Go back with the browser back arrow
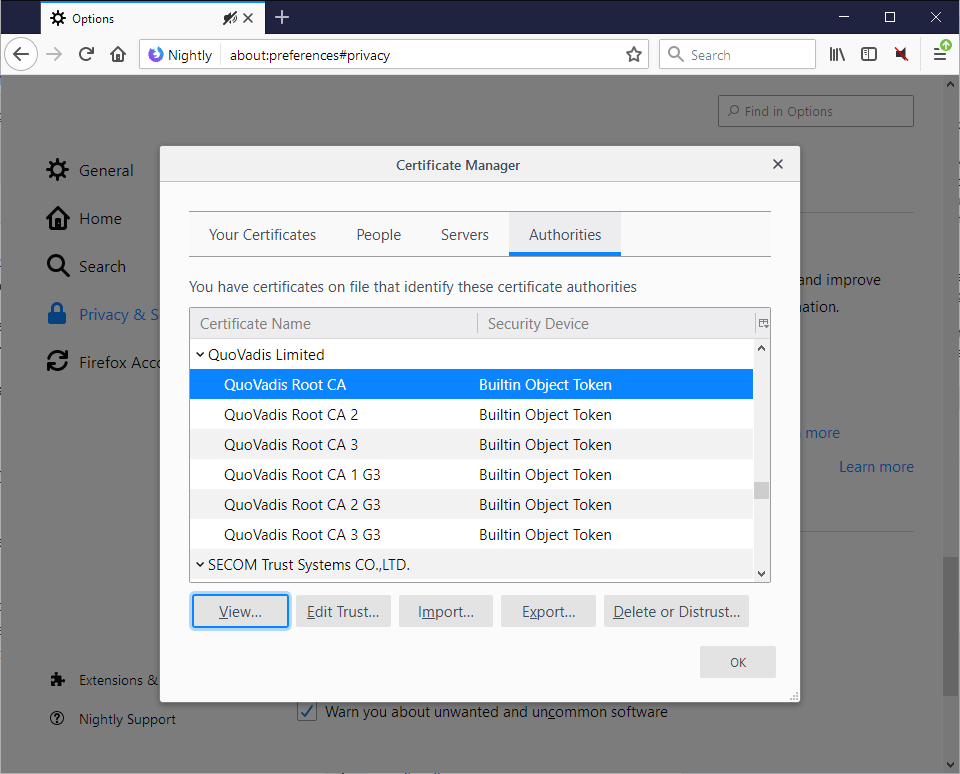 (x=21, y=54)
